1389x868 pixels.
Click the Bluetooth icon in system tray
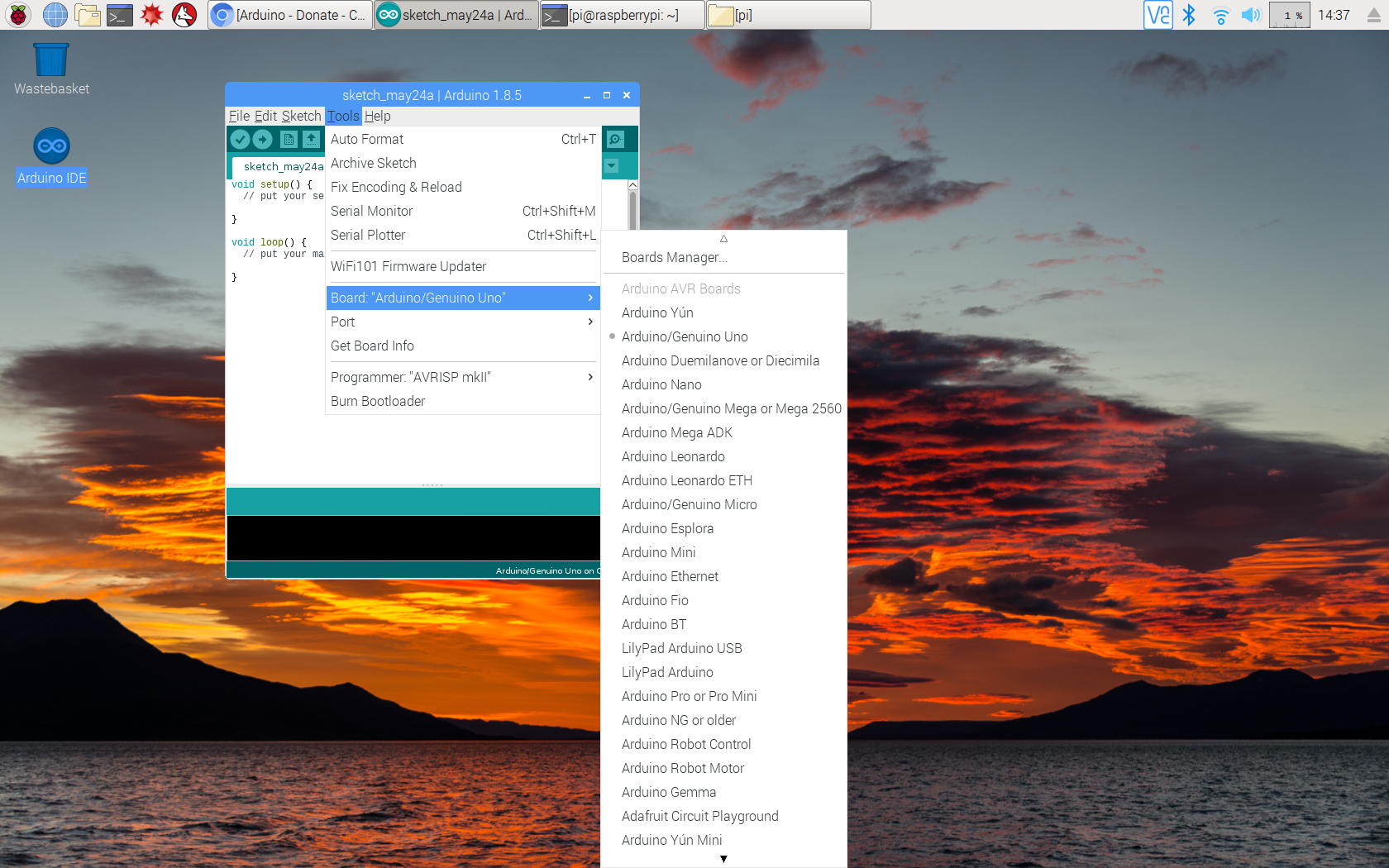[1189, 15]
